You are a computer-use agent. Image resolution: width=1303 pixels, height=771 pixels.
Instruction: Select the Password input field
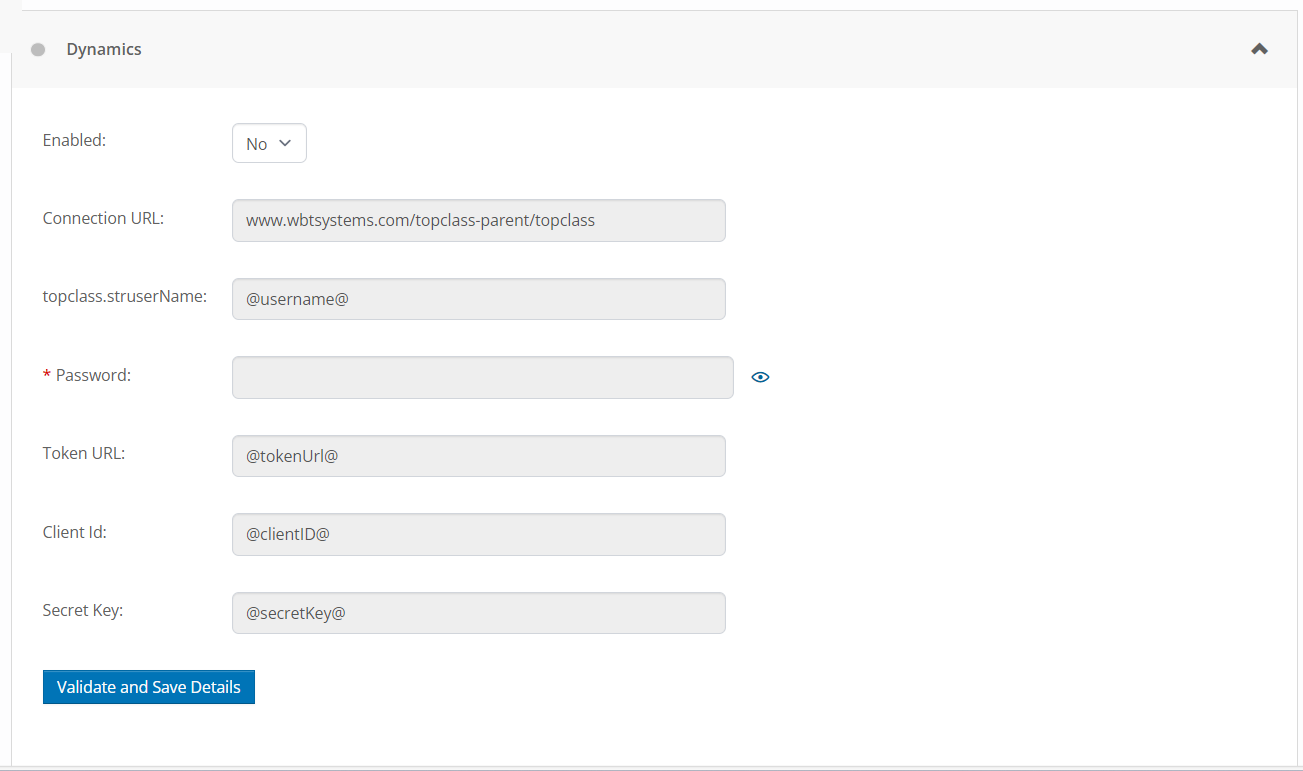click(x=482, y=377)
